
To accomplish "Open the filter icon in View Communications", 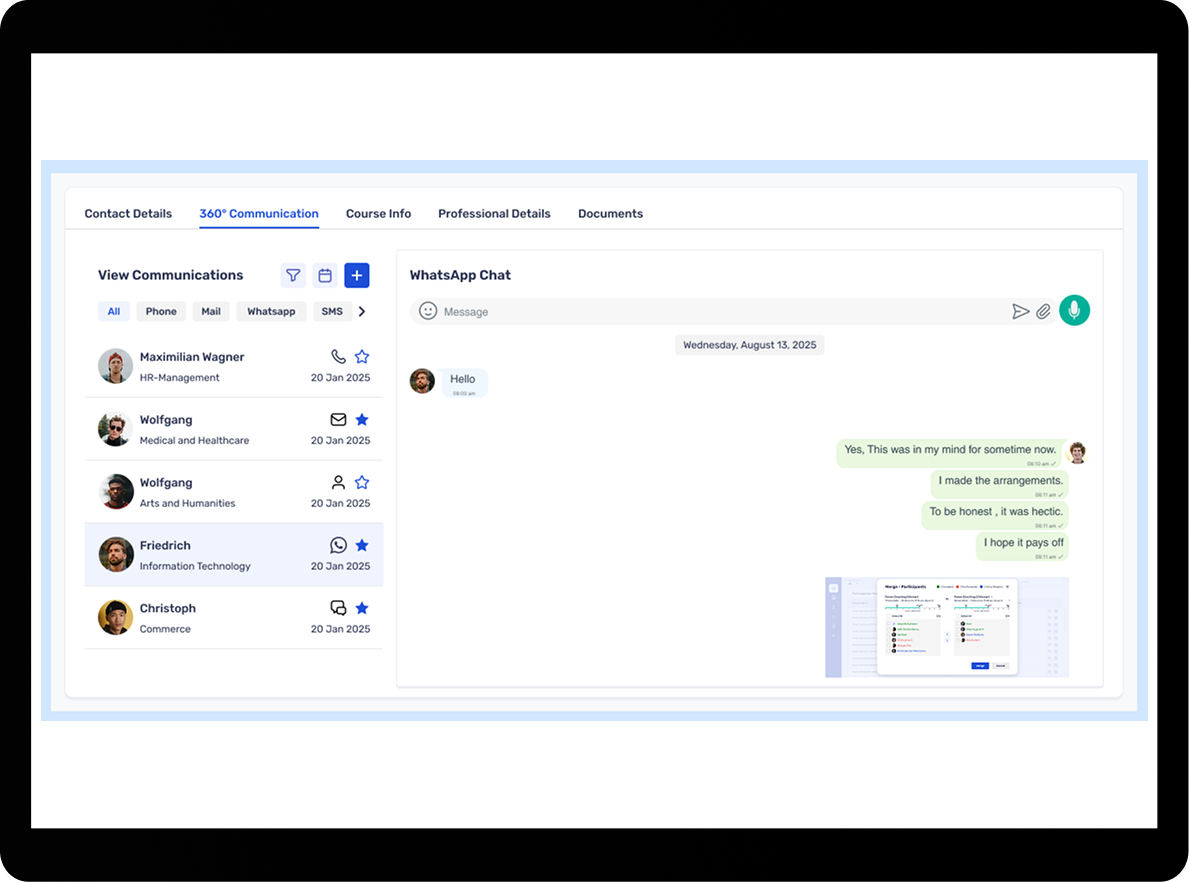I will (293, 275).
